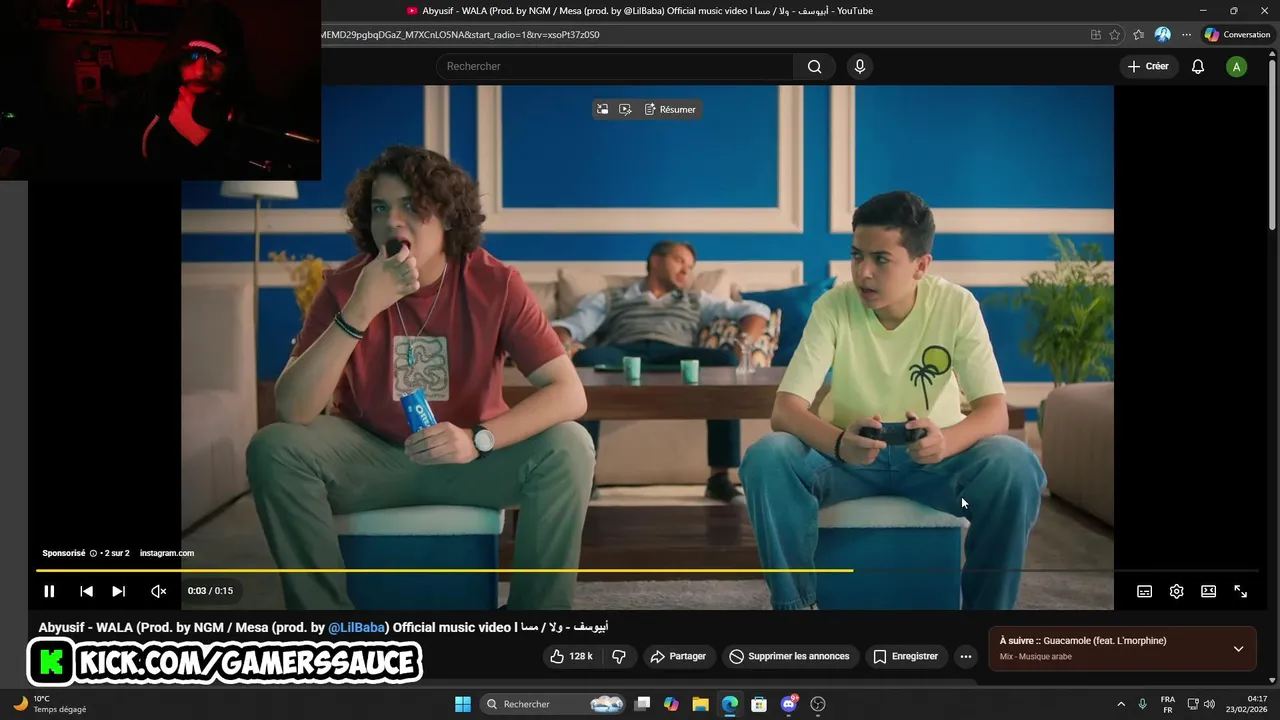Image resolution: width=1280 pixels, height=720 pixels.
Task: Open the account avatar menu
Action: [x=1237, y=67]
